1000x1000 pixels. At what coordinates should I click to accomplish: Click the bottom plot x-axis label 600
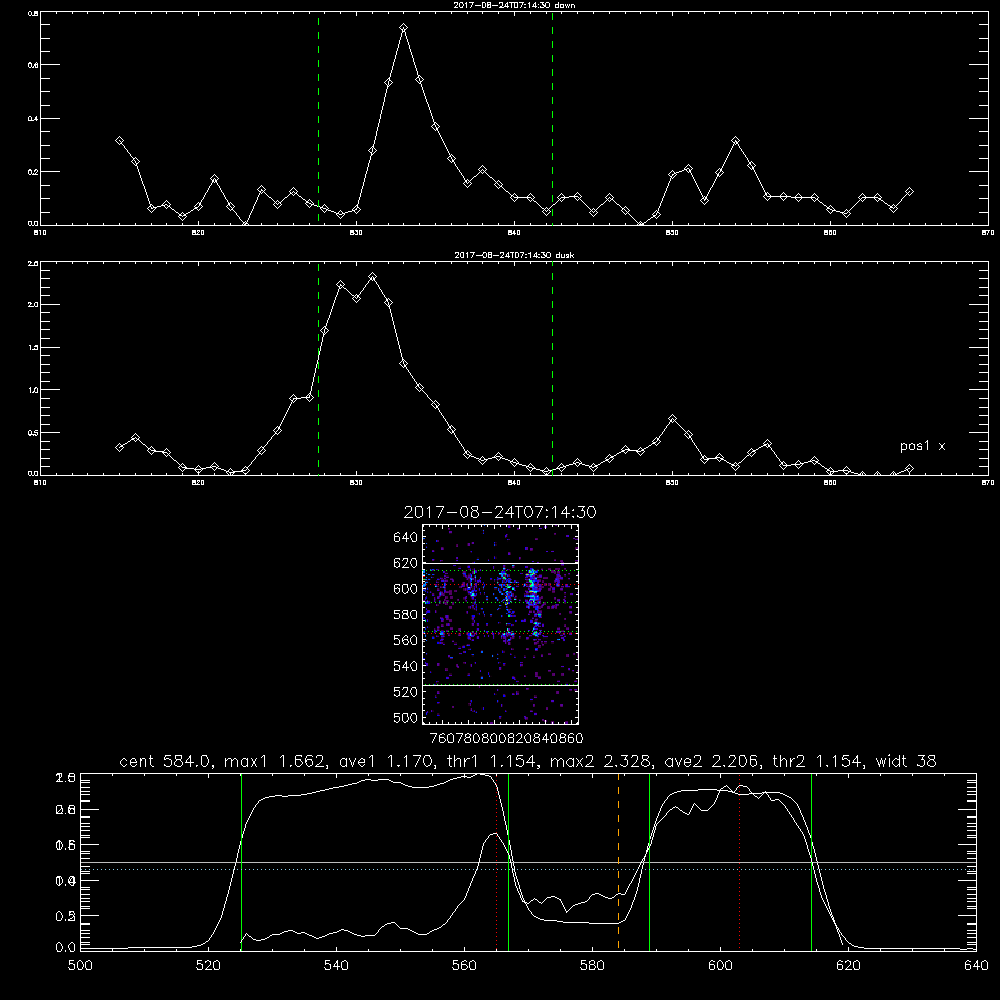(x=720, y=966)
